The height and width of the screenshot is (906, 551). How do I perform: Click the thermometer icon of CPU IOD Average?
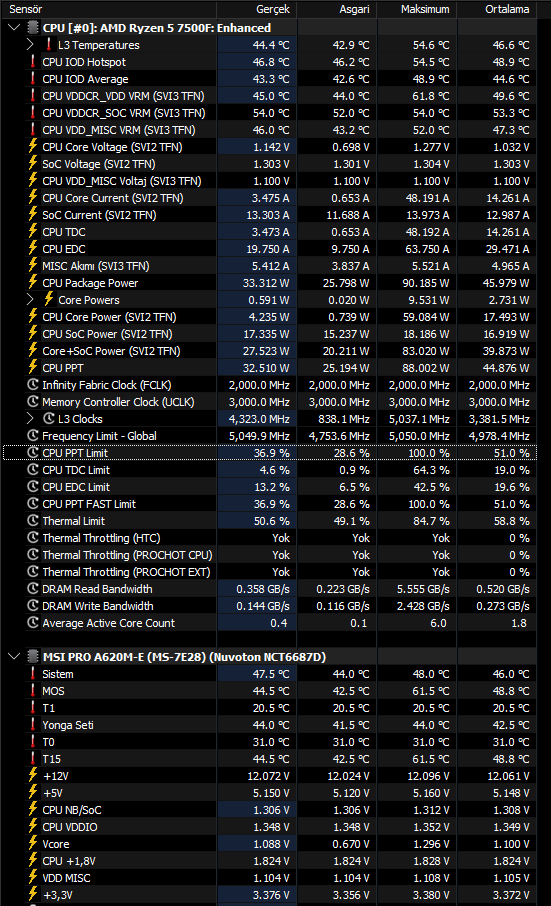coord(33,79)
